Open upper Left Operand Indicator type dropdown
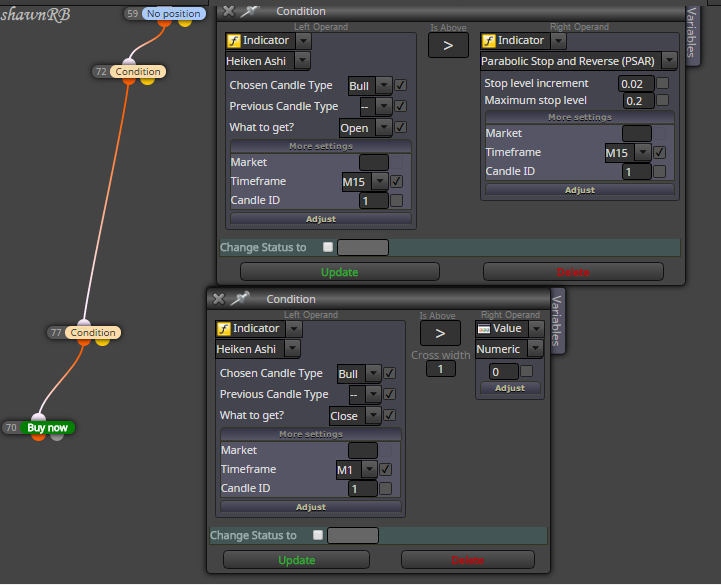The image size is (721, 585). coord(303,41)
